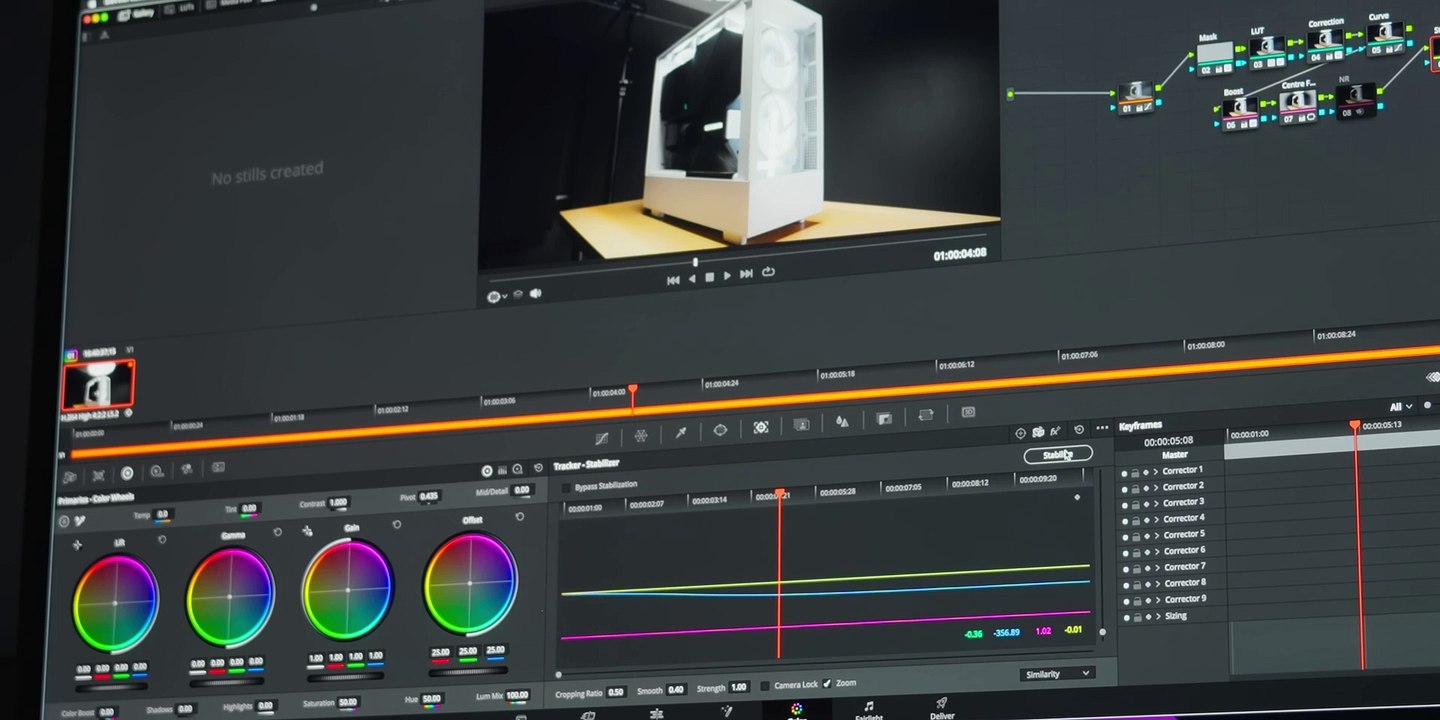Open the Curves palette icon
Viewport: 1440px width, 720px height.
coord(602,437)
